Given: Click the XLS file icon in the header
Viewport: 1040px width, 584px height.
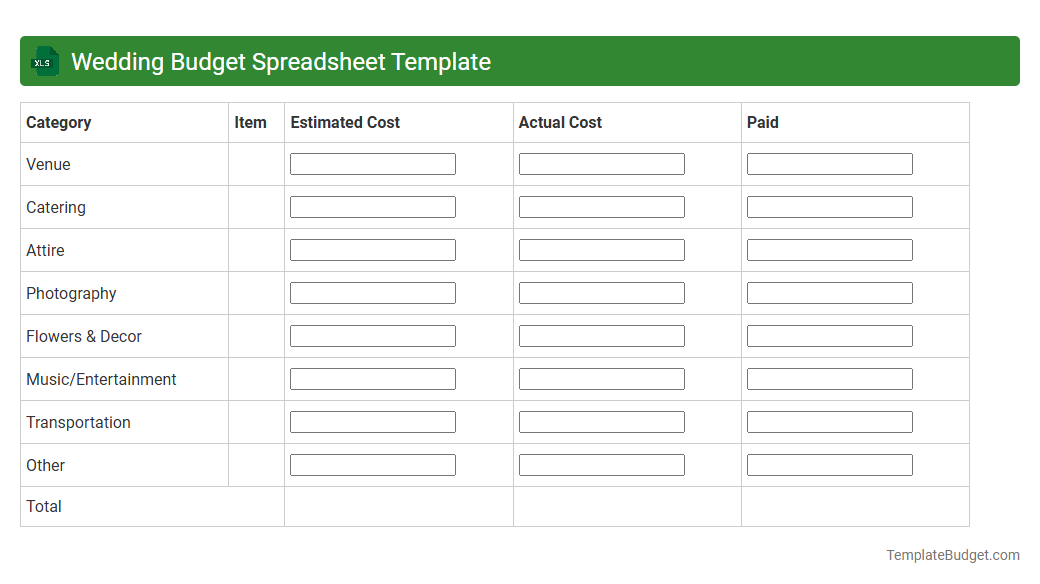Looking at the screenshot, I should click(44, 61).
